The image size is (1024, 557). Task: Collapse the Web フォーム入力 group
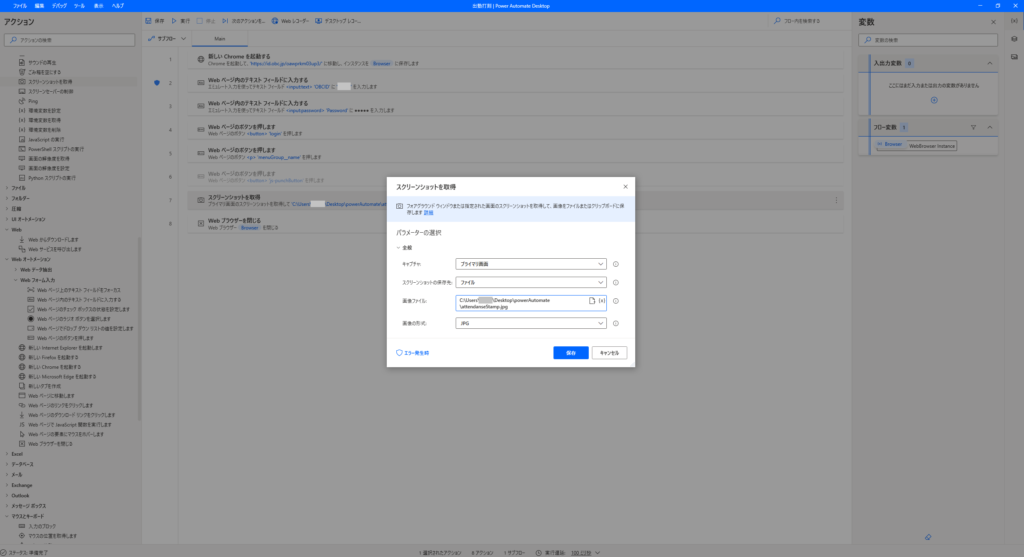16,280
